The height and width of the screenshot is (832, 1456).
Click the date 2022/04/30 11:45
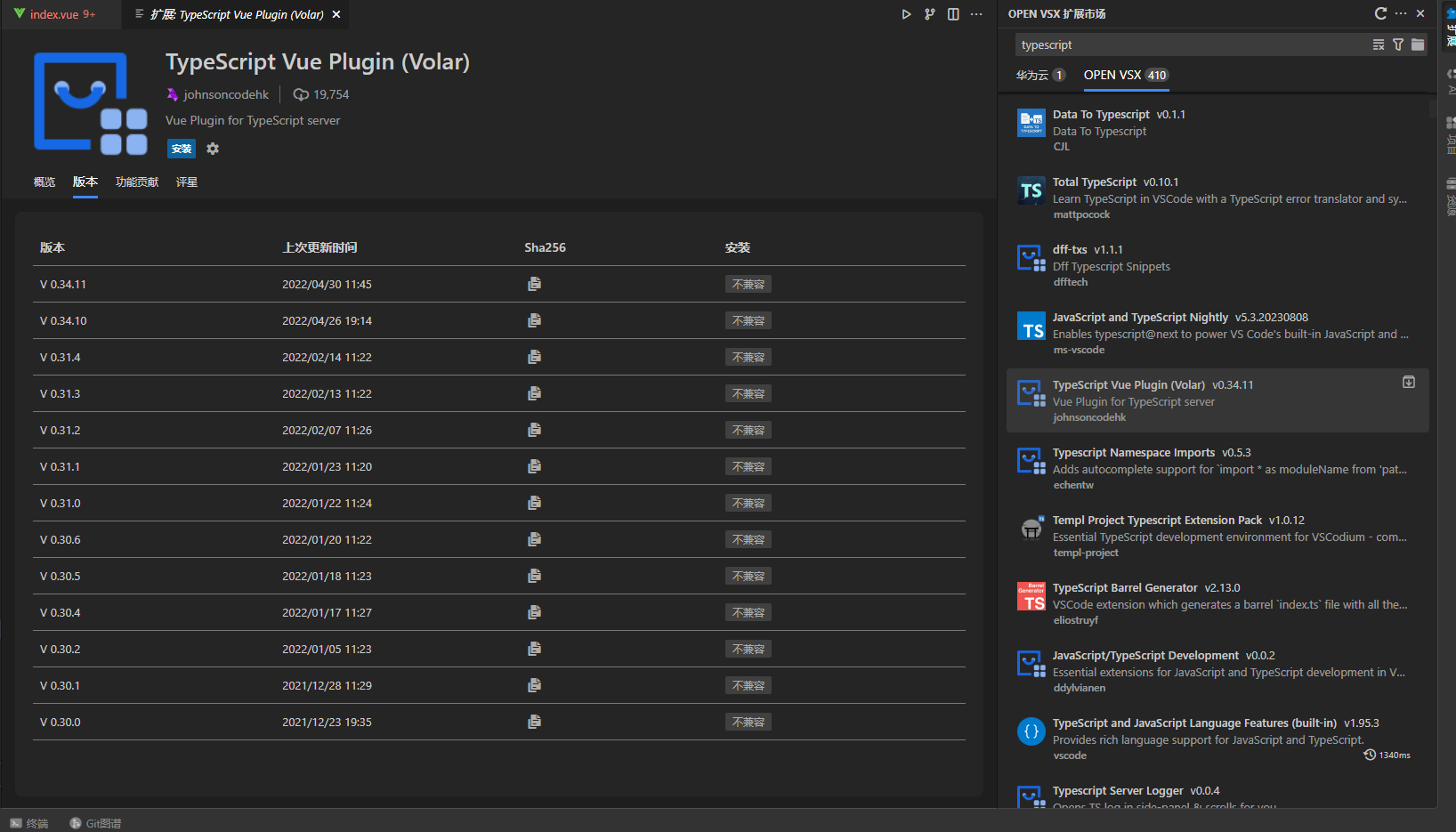click(x=327, y=285)
